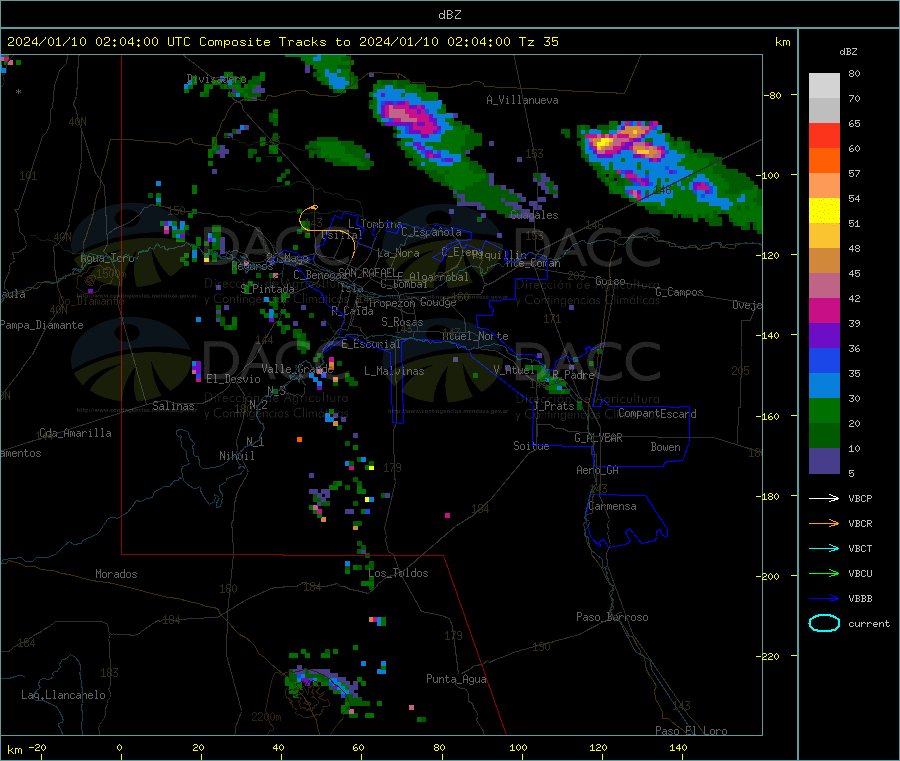This screenshot has width=900, height=761.
Task: Click the white VBCP arrow legend icon
Action: [x=824, y=498]
